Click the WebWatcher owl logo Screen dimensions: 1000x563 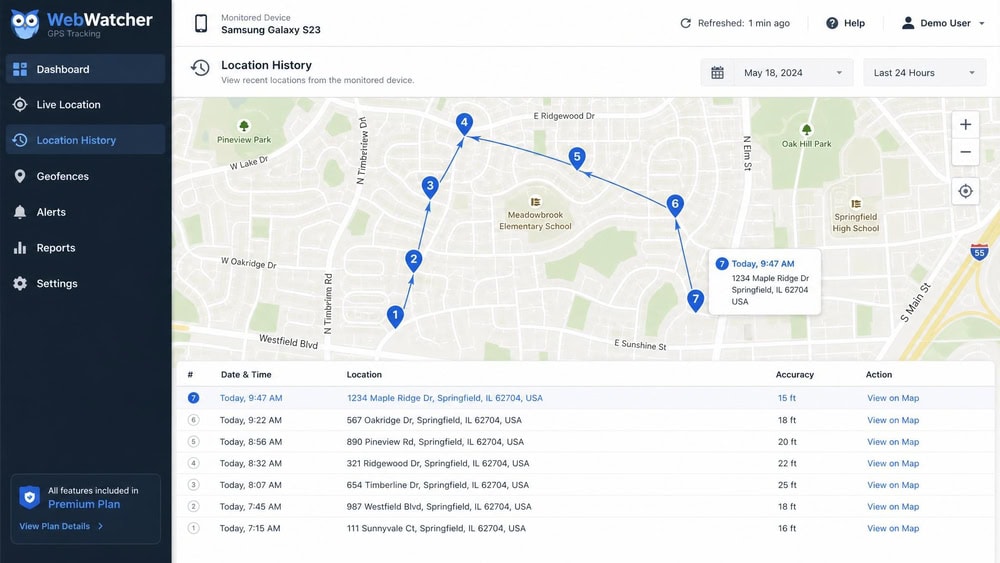(x=26, y=24)
